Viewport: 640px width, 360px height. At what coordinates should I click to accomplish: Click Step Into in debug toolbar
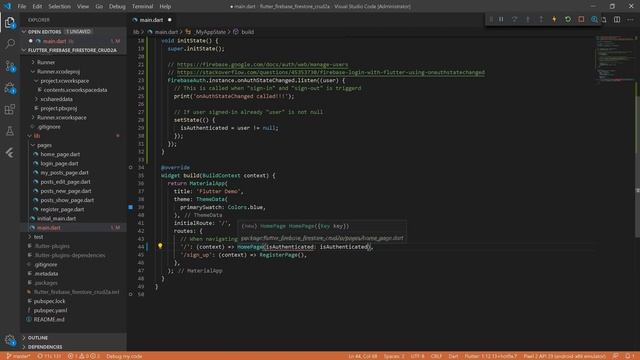tap(528, 19)
